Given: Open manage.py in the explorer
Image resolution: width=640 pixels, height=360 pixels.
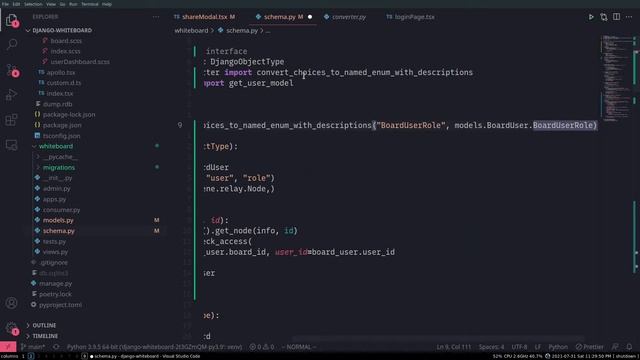Looking at the screenshot, I should 56,283.
